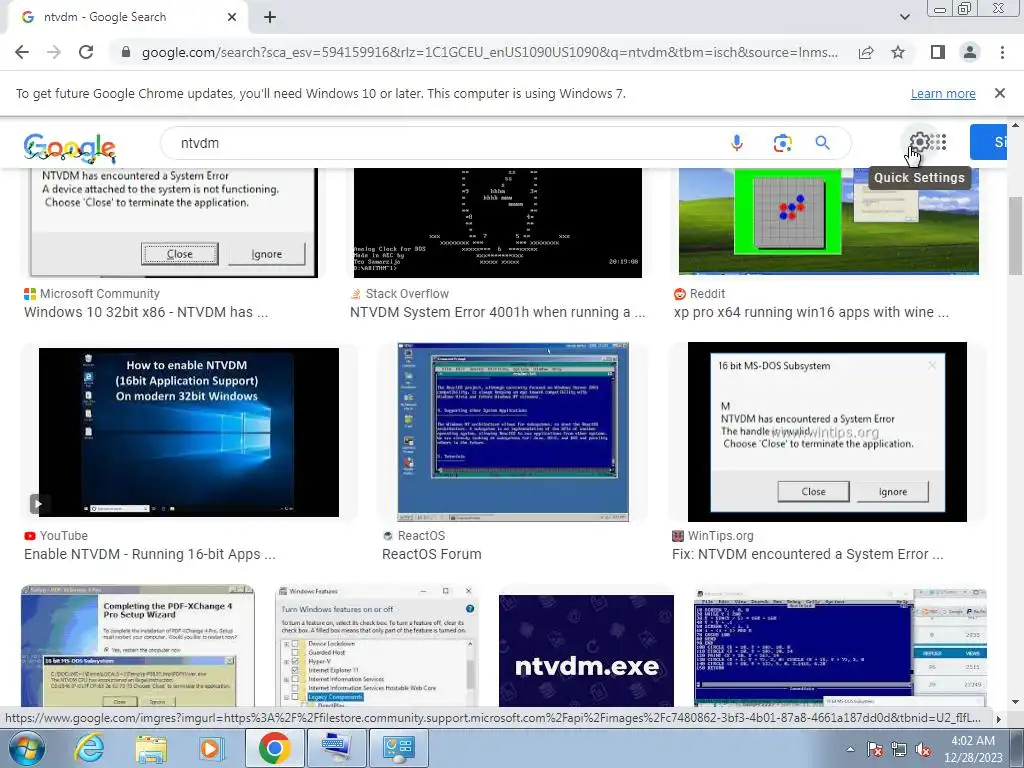Open WinTips 16 bit MS-DOS Subsystem thumbnail
Screen dimensions: 1024x768
tap(827, 432)
